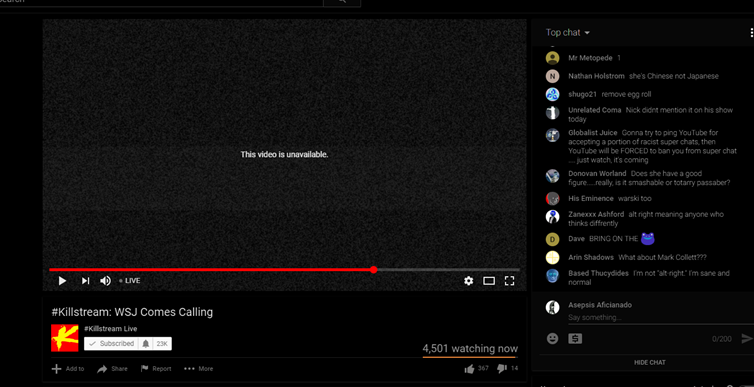The height and width of the screenshot is (387, 754).
Task: Open the More actions menu
Action: tap(199, 369)
